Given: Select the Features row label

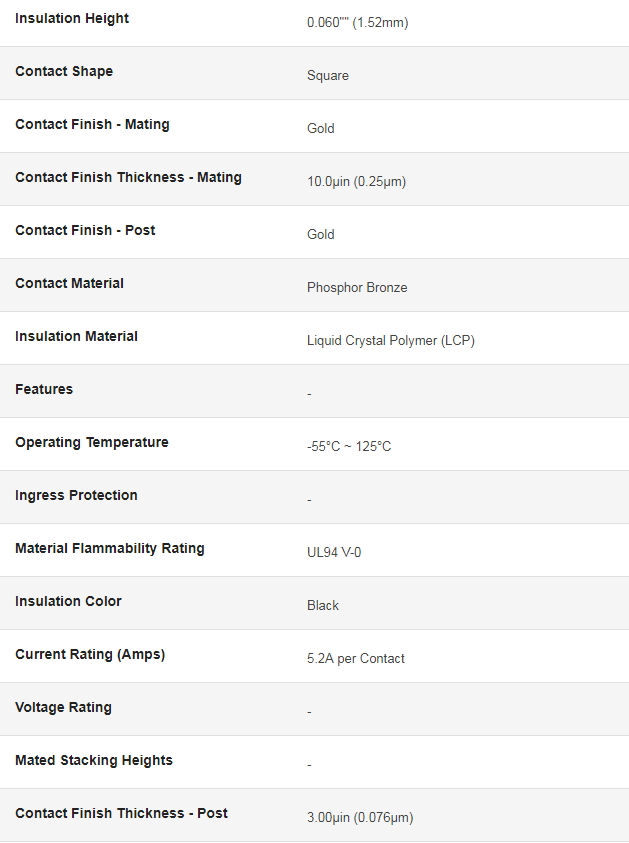Looking at the screenshot, I should 44,389.
